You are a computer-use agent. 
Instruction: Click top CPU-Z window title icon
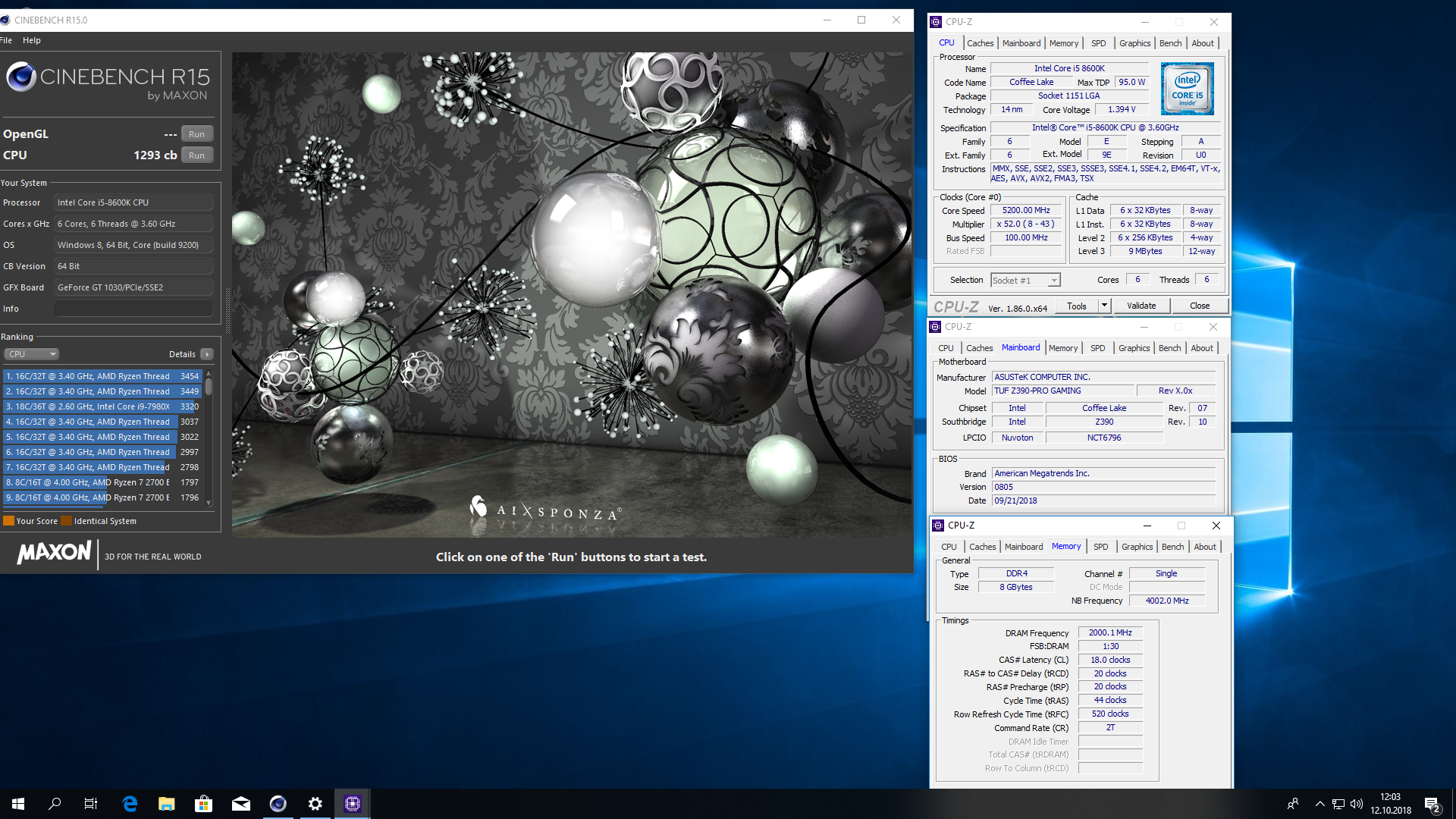[936, 22]
